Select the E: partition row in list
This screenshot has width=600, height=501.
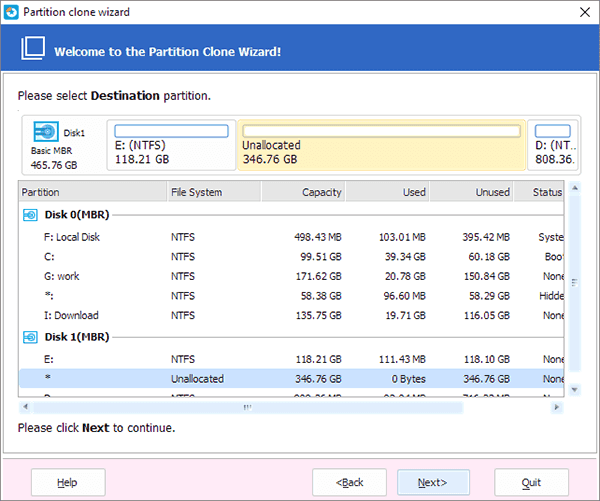point(291,359)
